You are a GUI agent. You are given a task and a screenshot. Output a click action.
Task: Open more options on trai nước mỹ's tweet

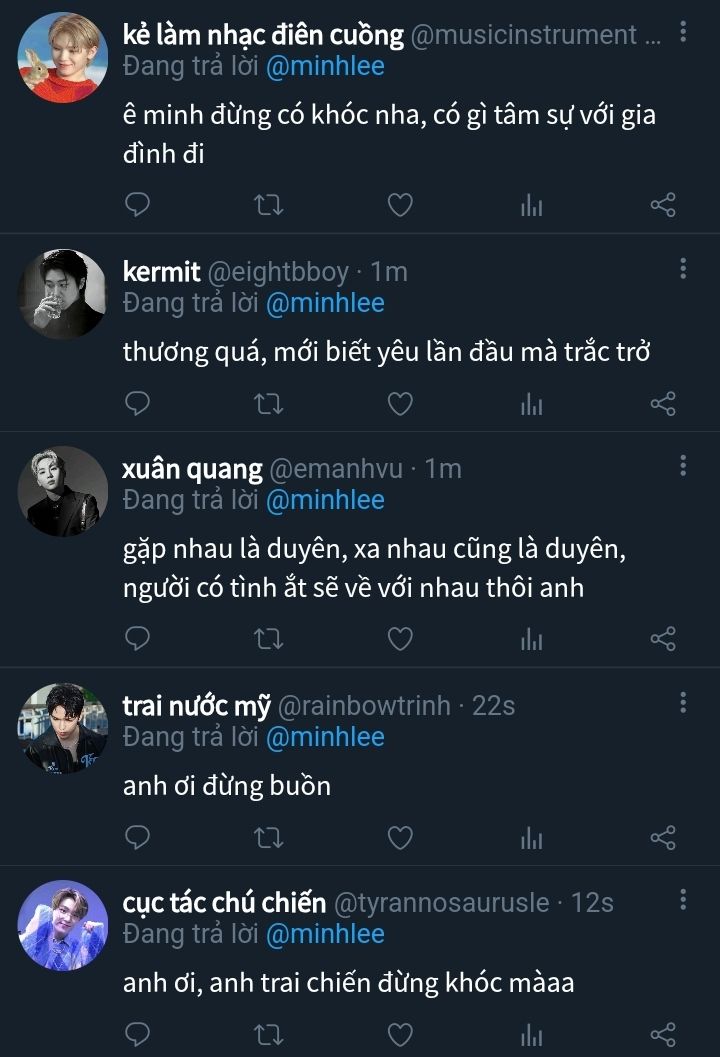click(x=683, y=702)
